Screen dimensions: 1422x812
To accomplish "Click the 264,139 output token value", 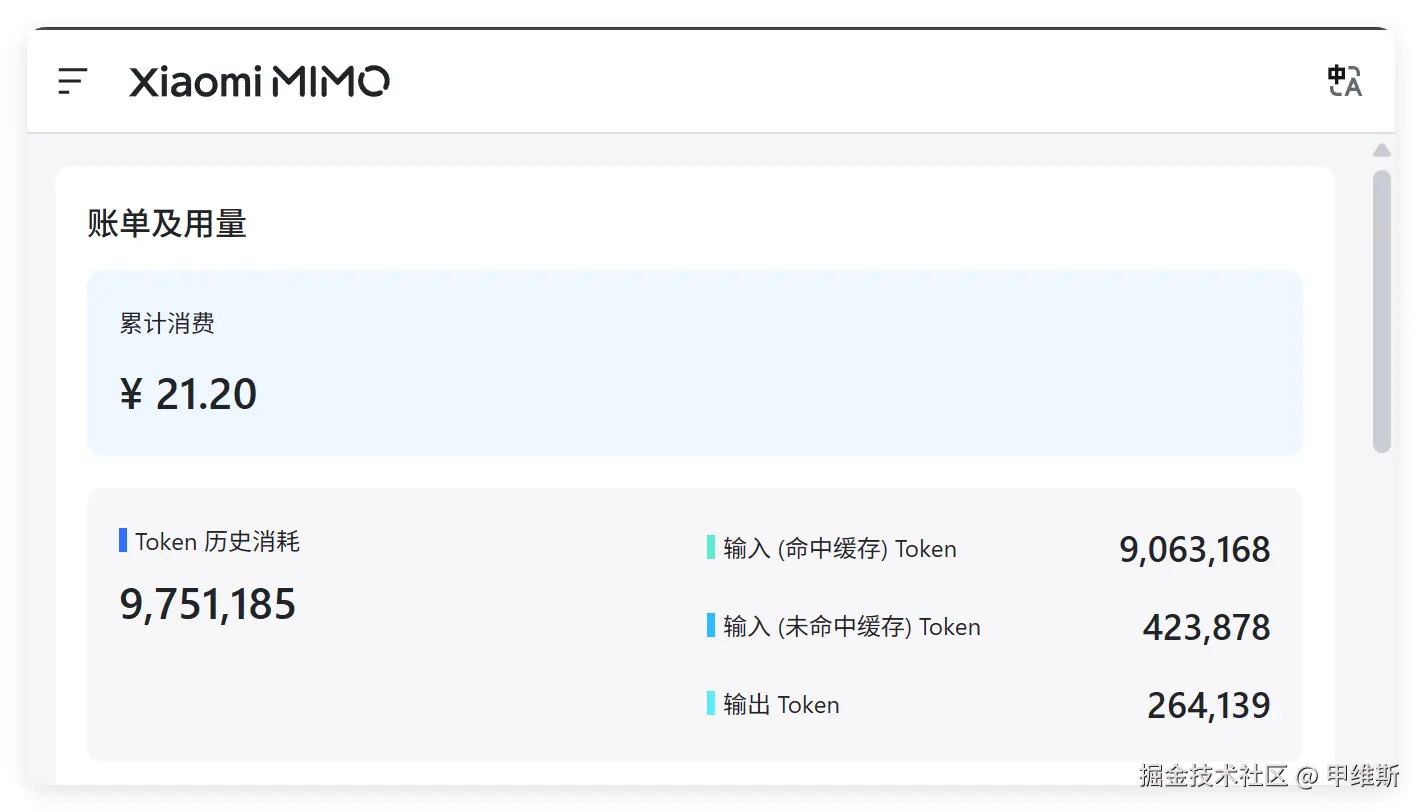I will pyautogui.click(x=1208, y=706).
